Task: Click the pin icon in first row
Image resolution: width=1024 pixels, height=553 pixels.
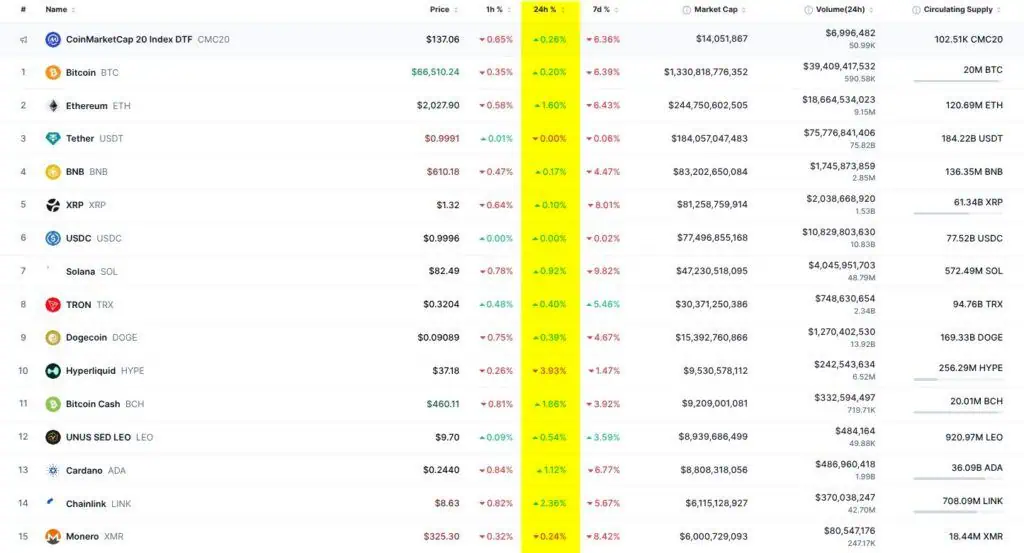Action: click(x=23, y=40)
